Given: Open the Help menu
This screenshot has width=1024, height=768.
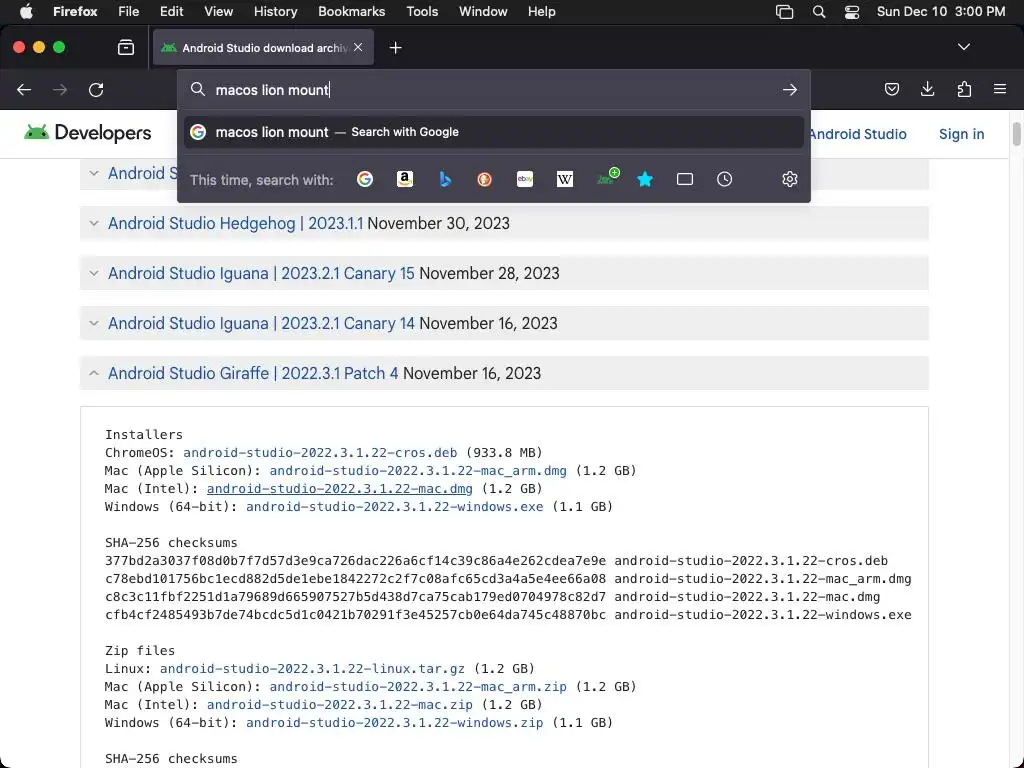Looking at the screenshot, I should [541, 12].
